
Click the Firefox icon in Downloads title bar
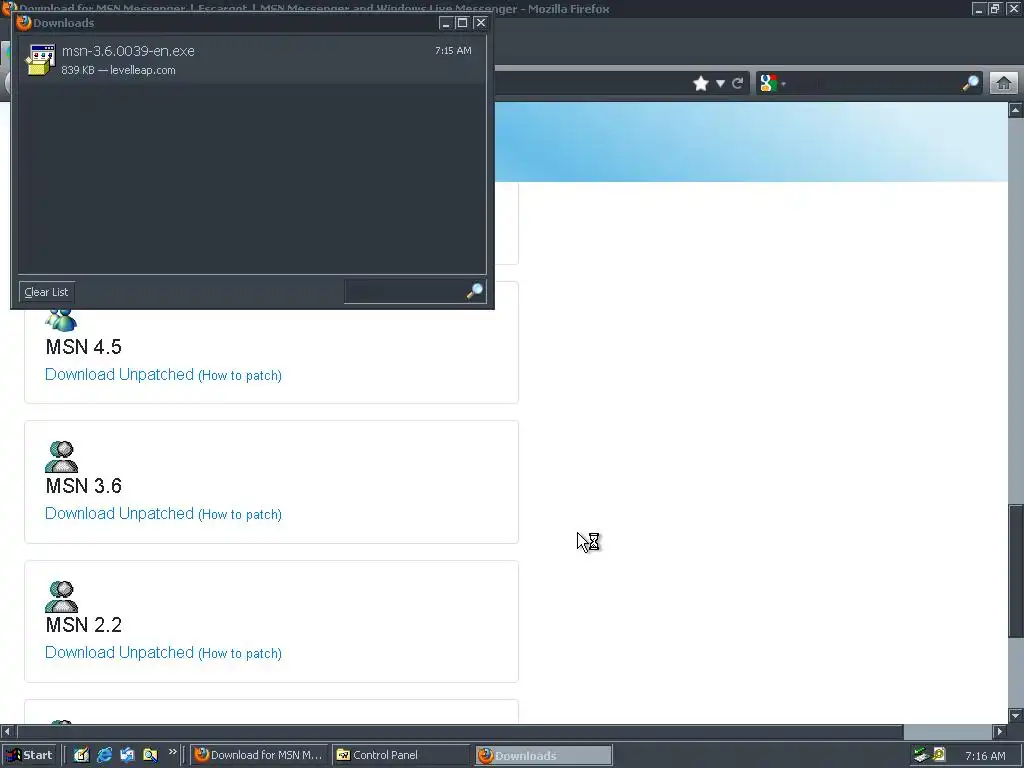coord(24,22)
